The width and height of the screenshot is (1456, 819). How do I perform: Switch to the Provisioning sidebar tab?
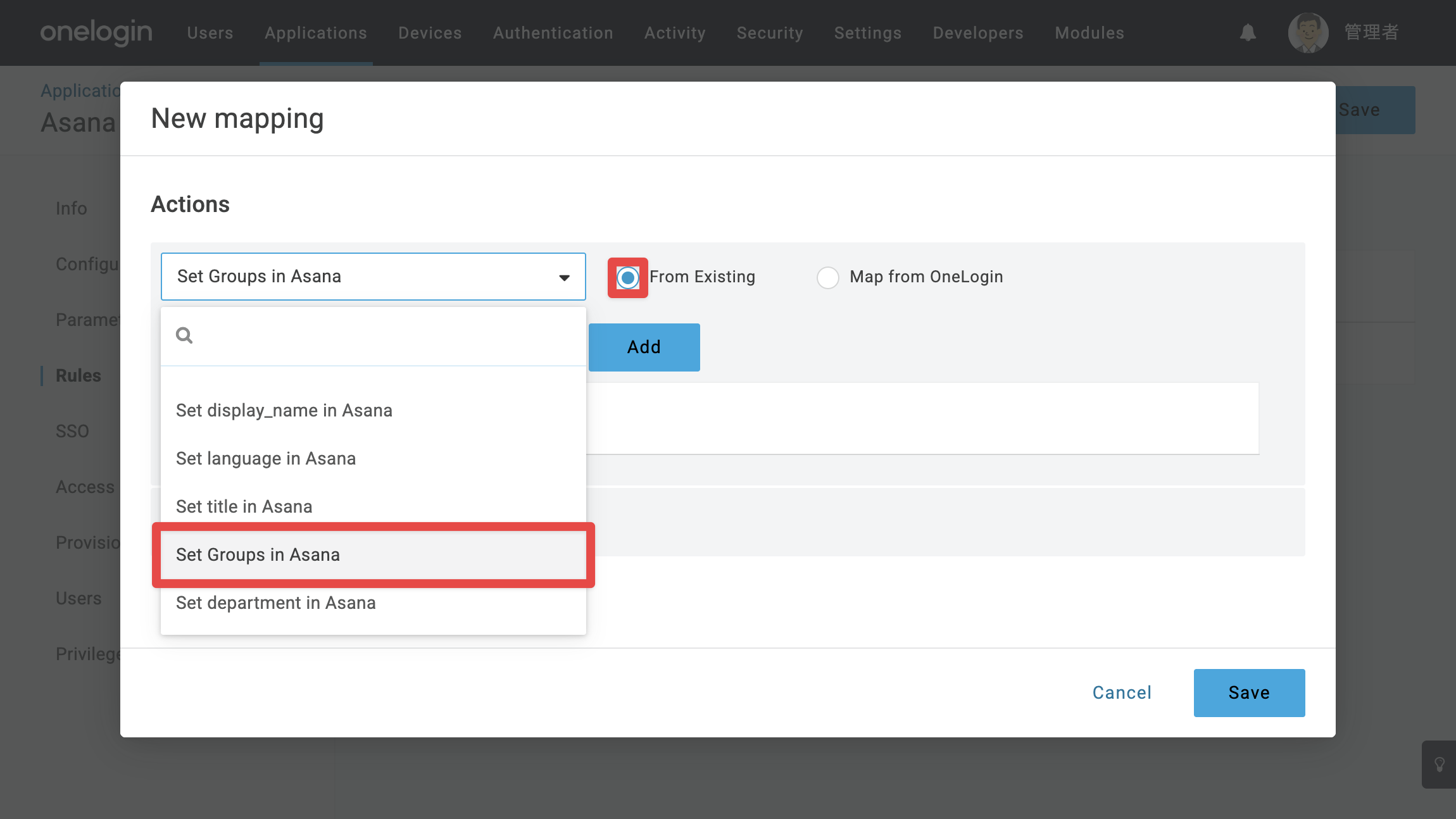88,542
